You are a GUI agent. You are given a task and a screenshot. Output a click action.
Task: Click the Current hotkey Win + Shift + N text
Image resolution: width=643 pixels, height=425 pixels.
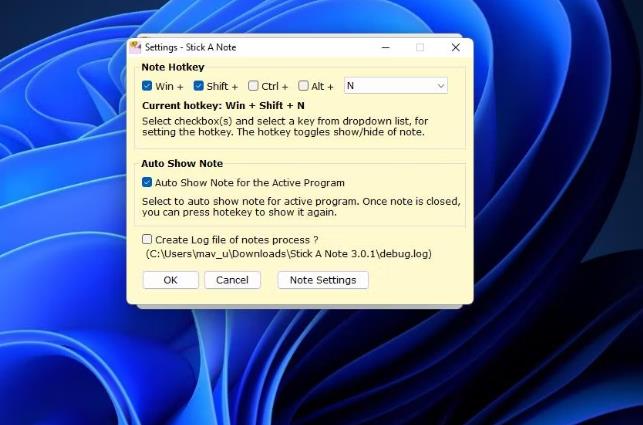(x=223, y=105)
